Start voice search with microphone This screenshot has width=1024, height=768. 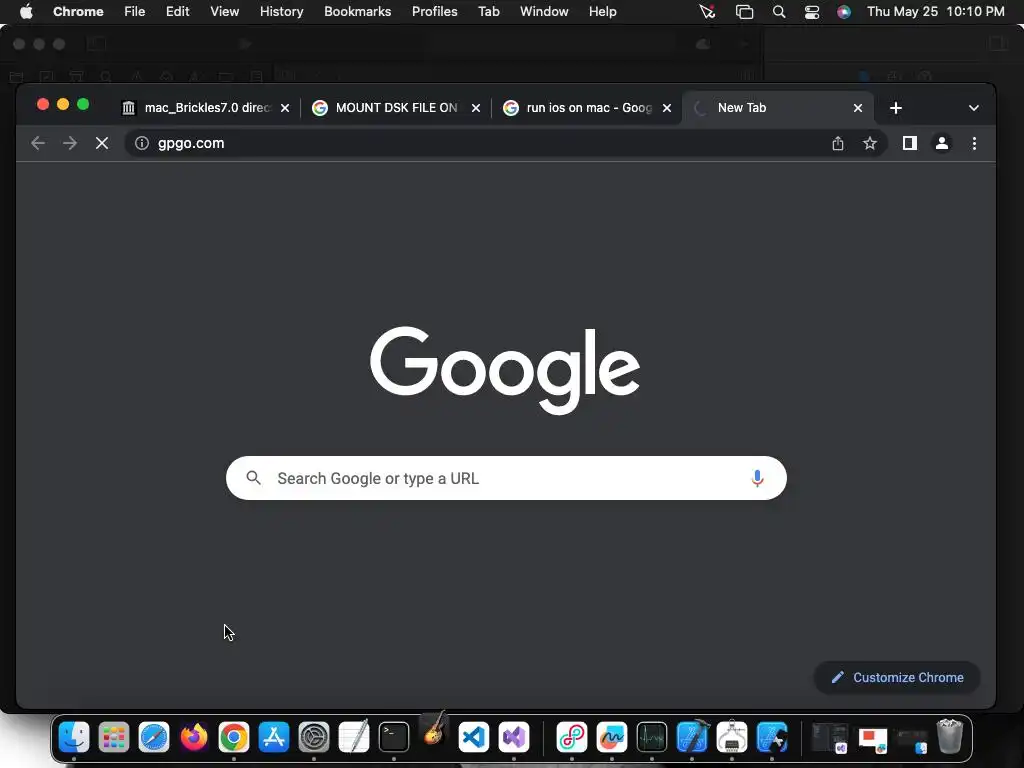[758, 478]
